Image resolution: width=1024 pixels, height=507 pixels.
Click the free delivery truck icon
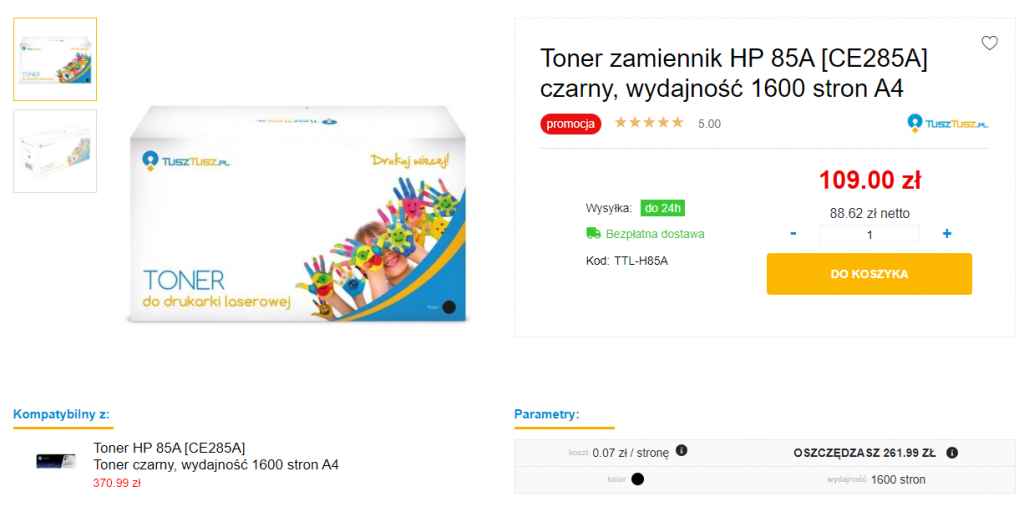coord(593,233)
